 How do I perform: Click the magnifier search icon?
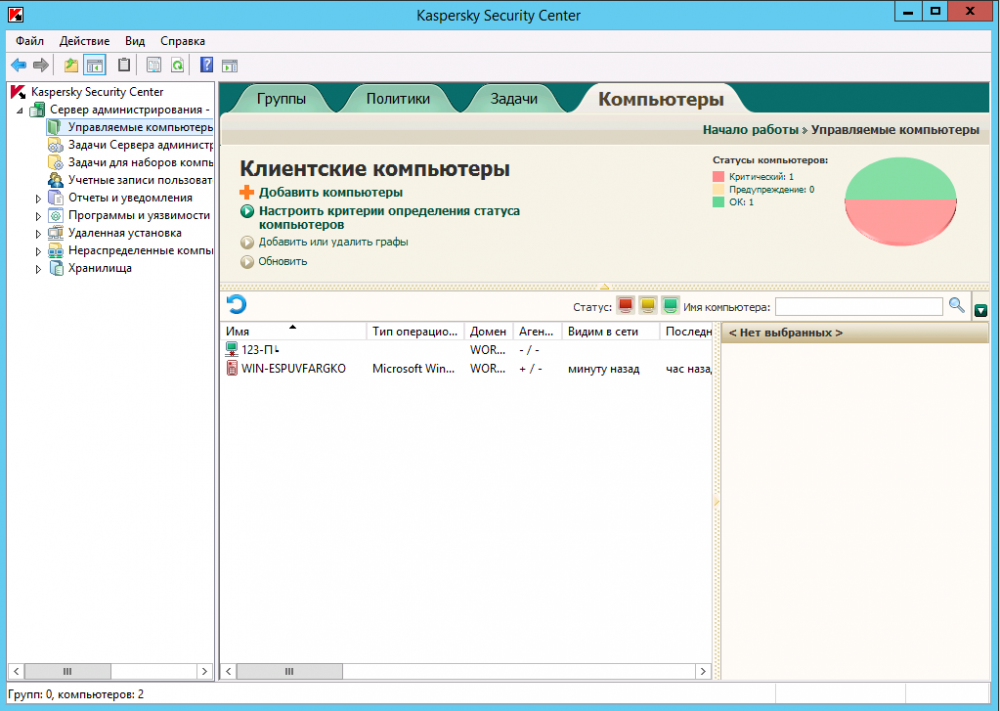(x=957, y=306)
